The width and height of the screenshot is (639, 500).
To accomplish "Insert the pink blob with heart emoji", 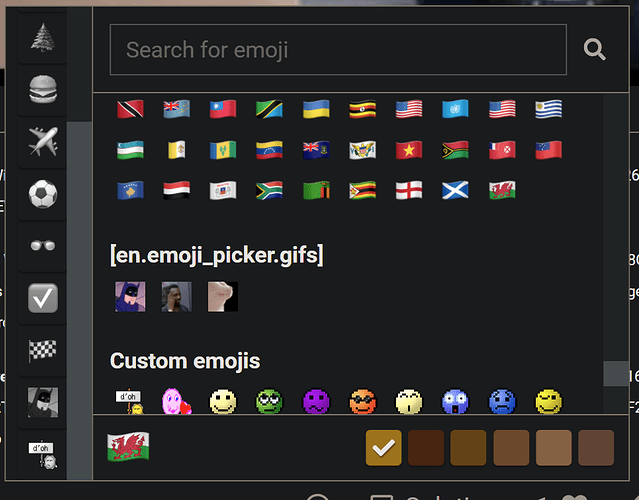I will point(176,401).
